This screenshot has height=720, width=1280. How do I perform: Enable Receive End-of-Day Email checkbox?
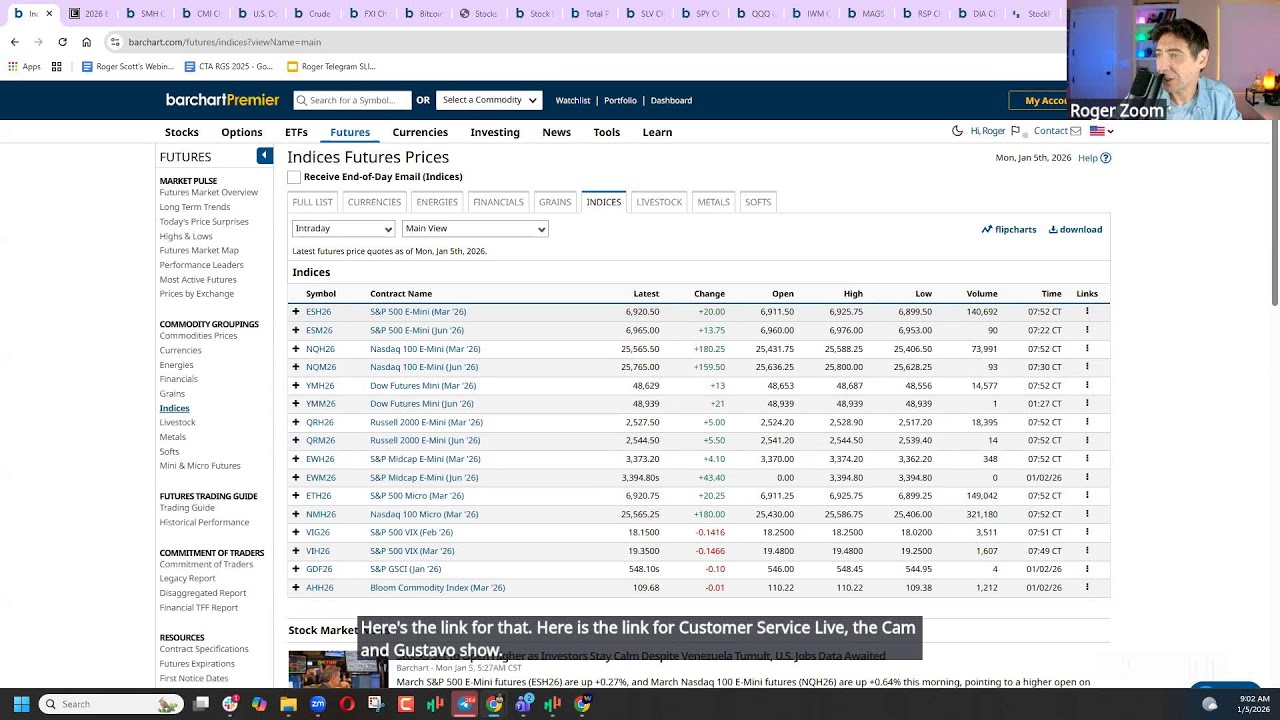(294, 177)
